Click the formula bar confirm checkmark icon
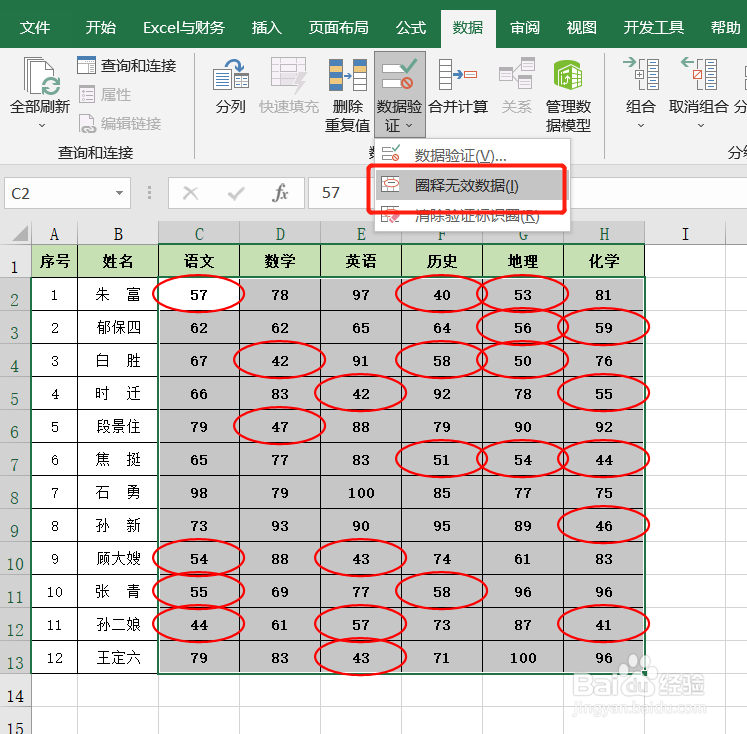 click(236, 193)
